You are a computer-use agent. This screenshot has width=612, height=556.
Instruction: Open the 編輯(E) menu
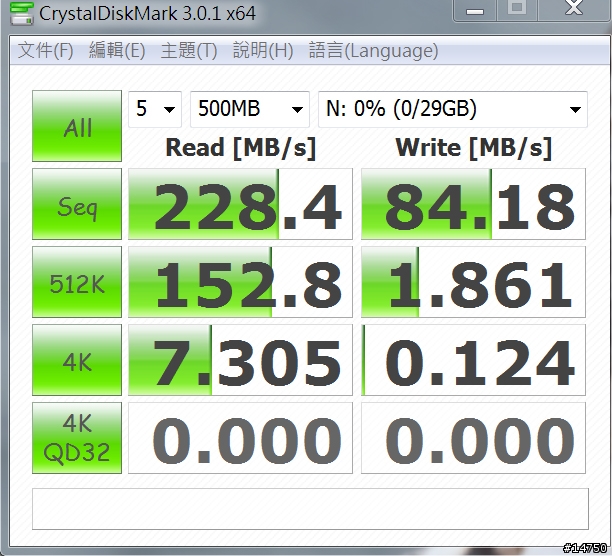117,50
